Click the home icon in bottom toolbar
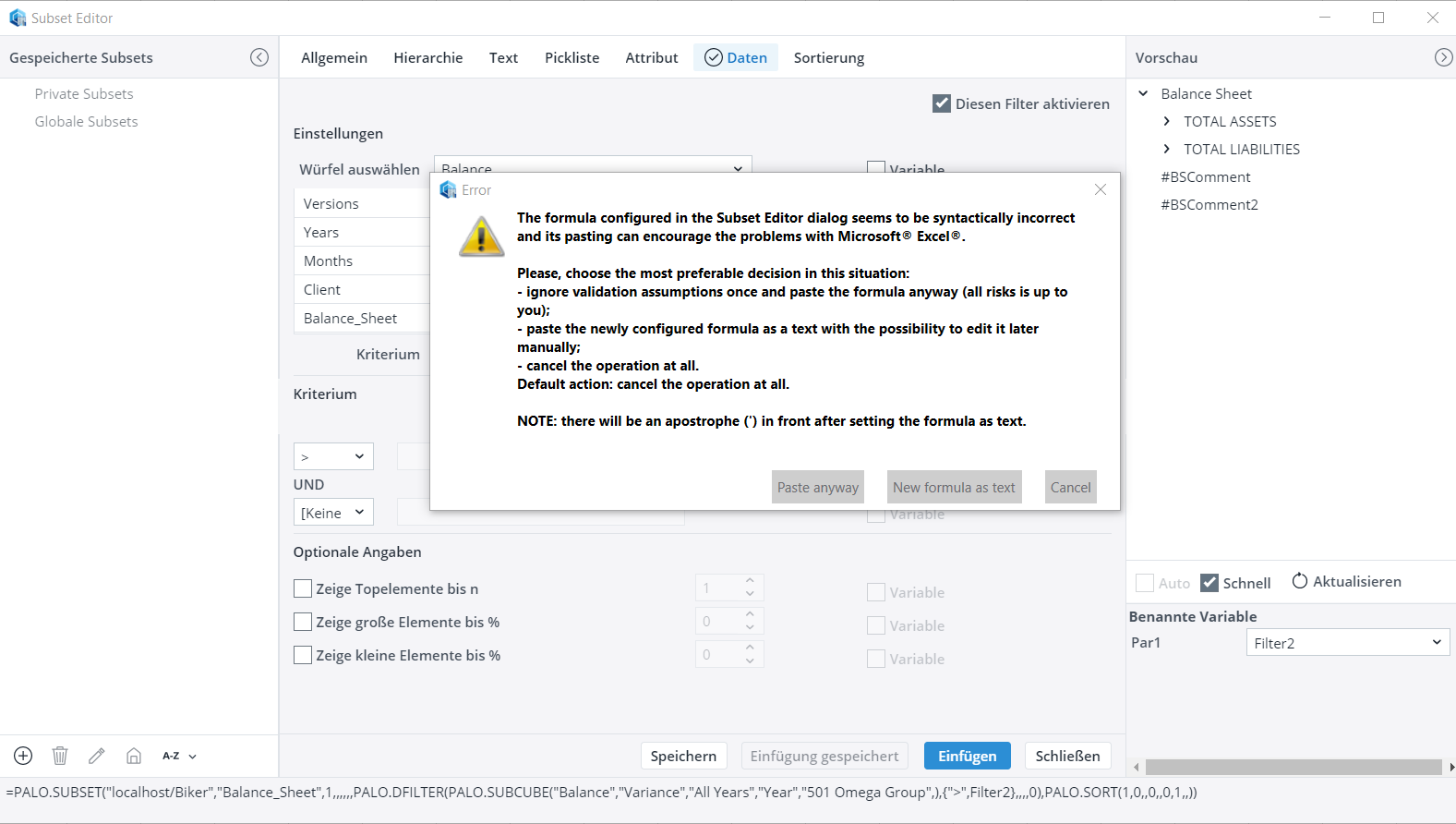 [x=134, y=756]
